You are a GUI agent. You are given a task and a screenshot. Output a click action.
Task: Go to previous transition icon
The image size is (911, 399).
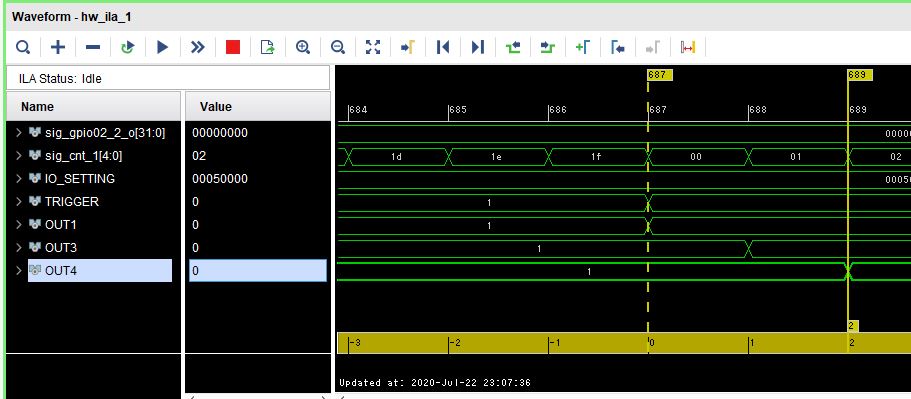coord(512,47)
